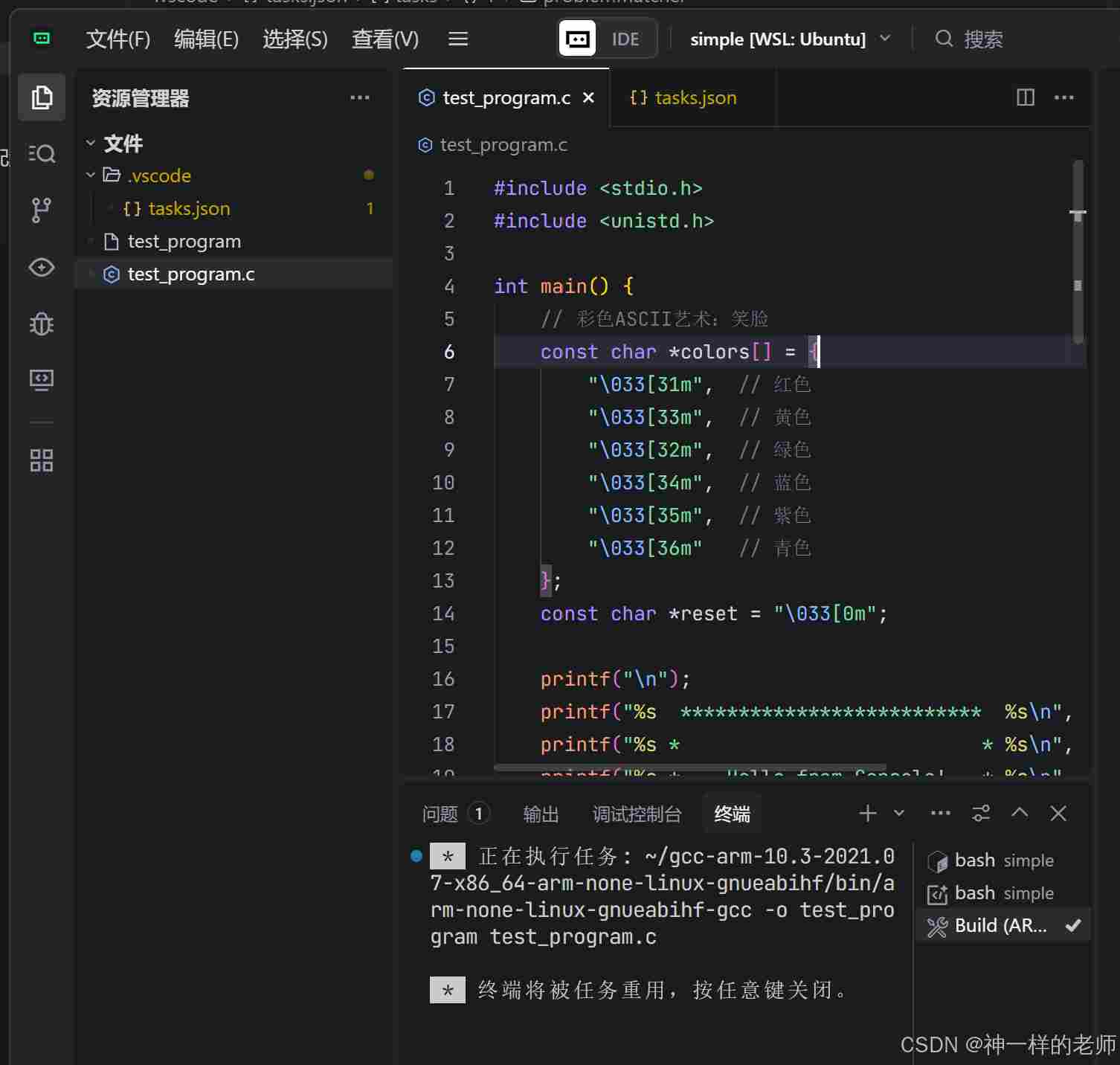
Task: Open the terminal launch profile dropdown arrow
Action: coord(899,814)
